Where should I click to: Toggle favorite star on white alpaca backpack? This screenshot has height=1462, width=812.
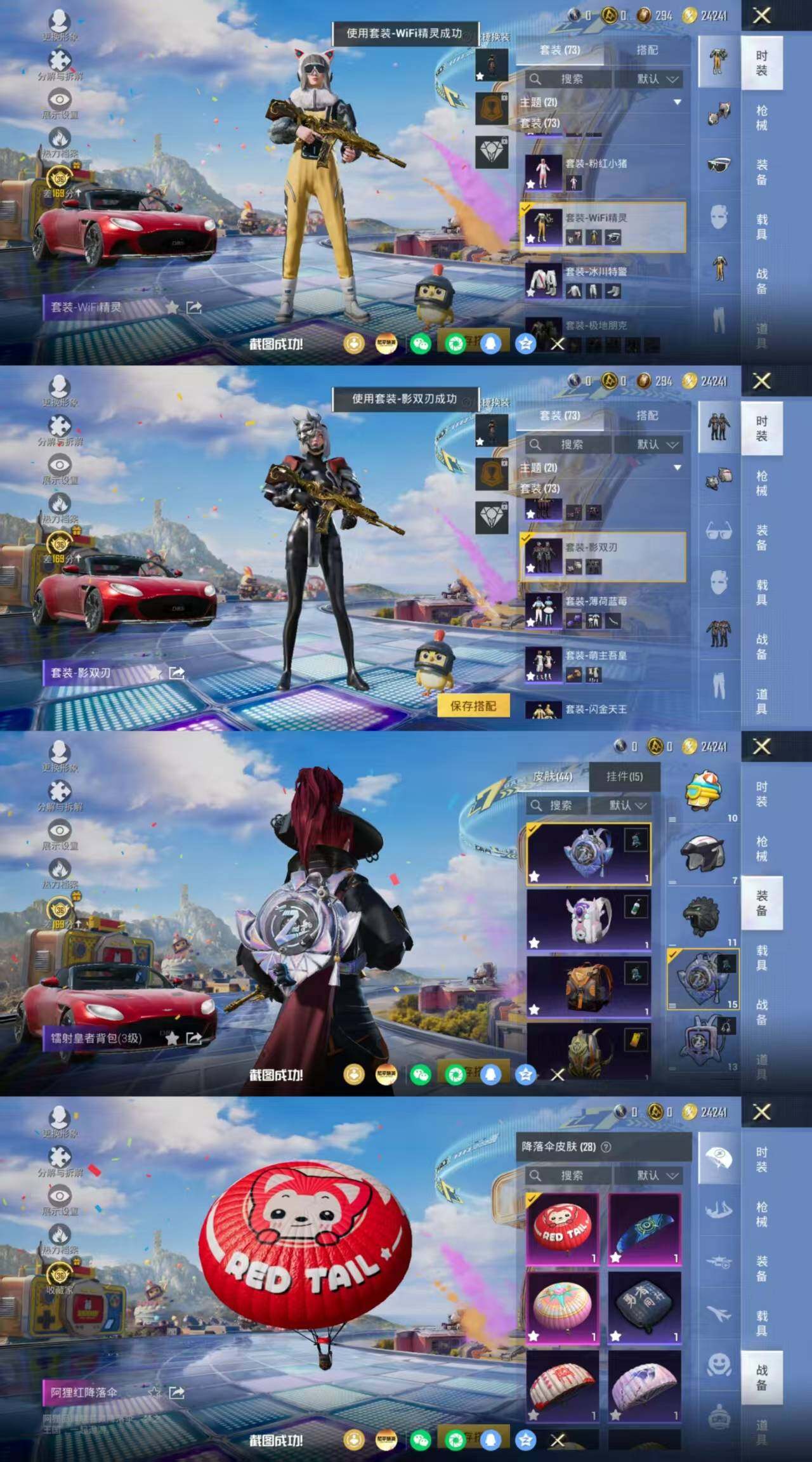coord(534,943)
